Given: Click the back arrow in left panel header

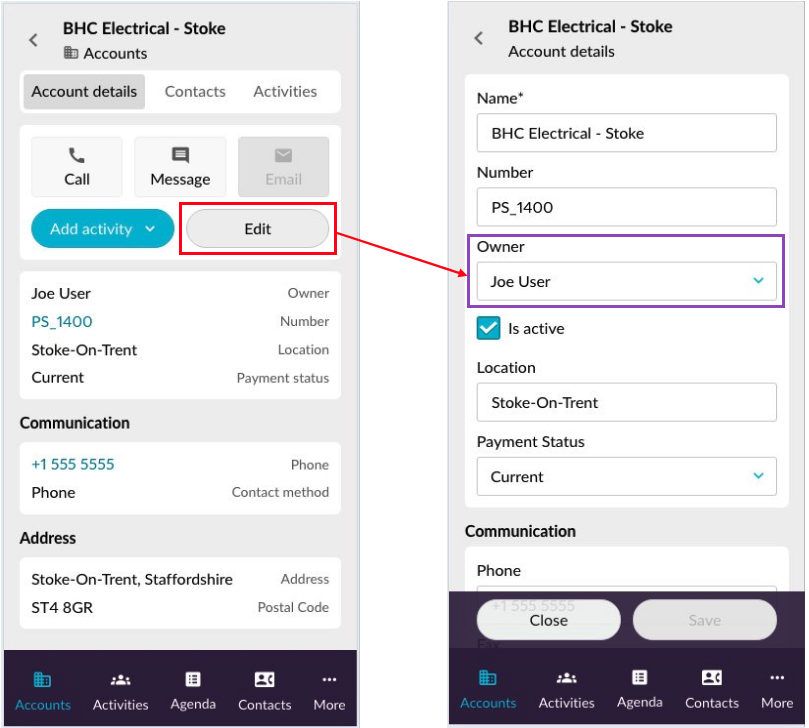Looking at the screenshot, I should pos(33,40).
